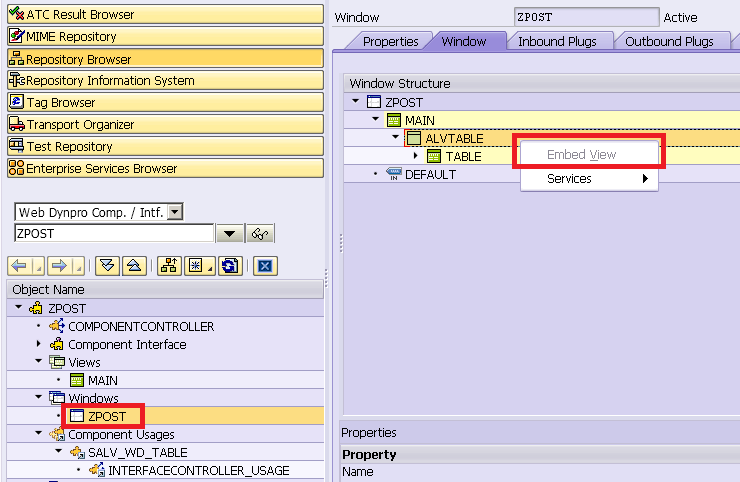Image resolution: width=740 pixels, height=482 pixels.
Task: Select ZPOST window in object tree
Action: point(107,416)
